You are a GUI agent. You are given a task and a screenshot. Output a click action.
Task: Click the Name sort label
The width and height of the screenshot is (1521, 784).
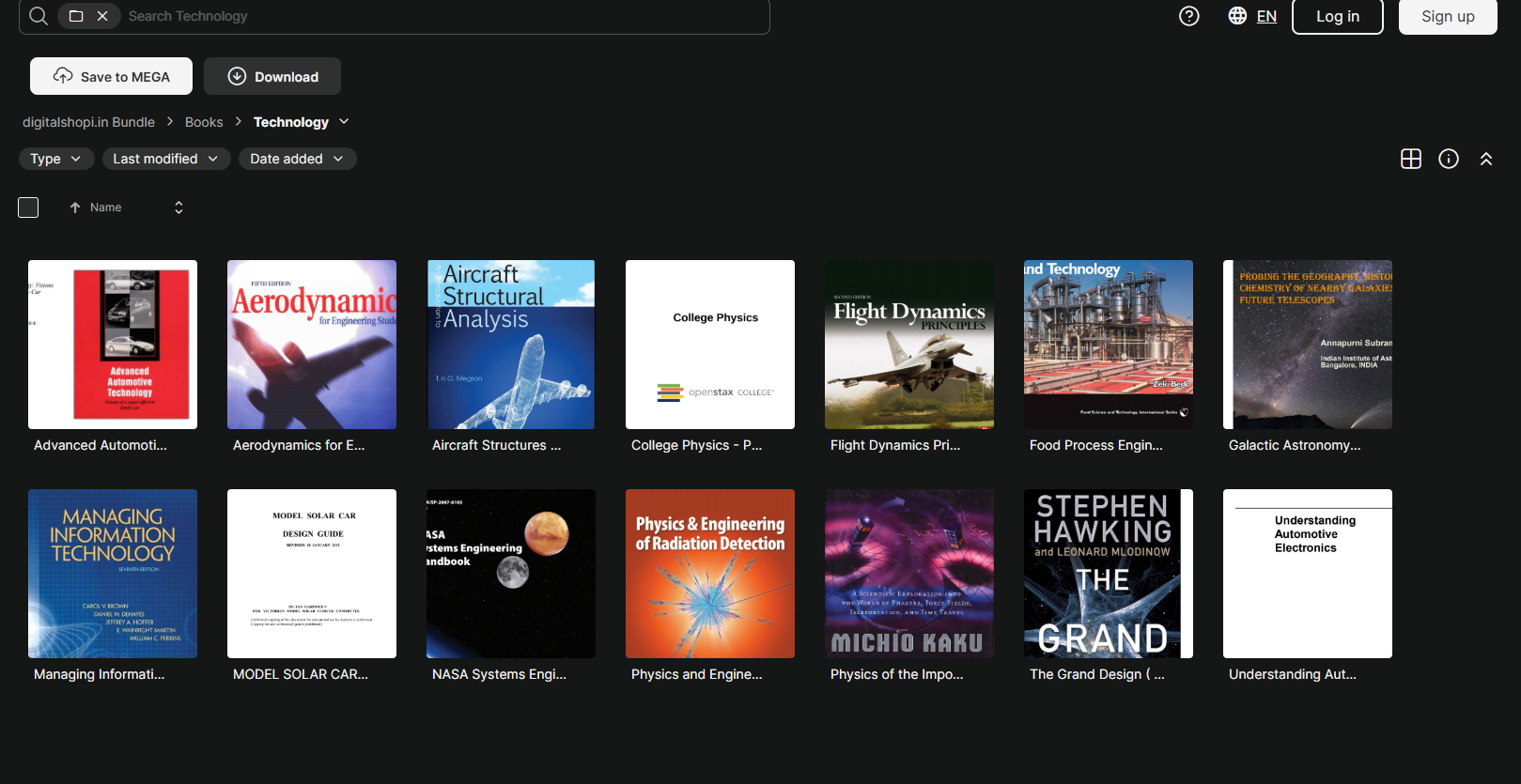click(105, 208)
